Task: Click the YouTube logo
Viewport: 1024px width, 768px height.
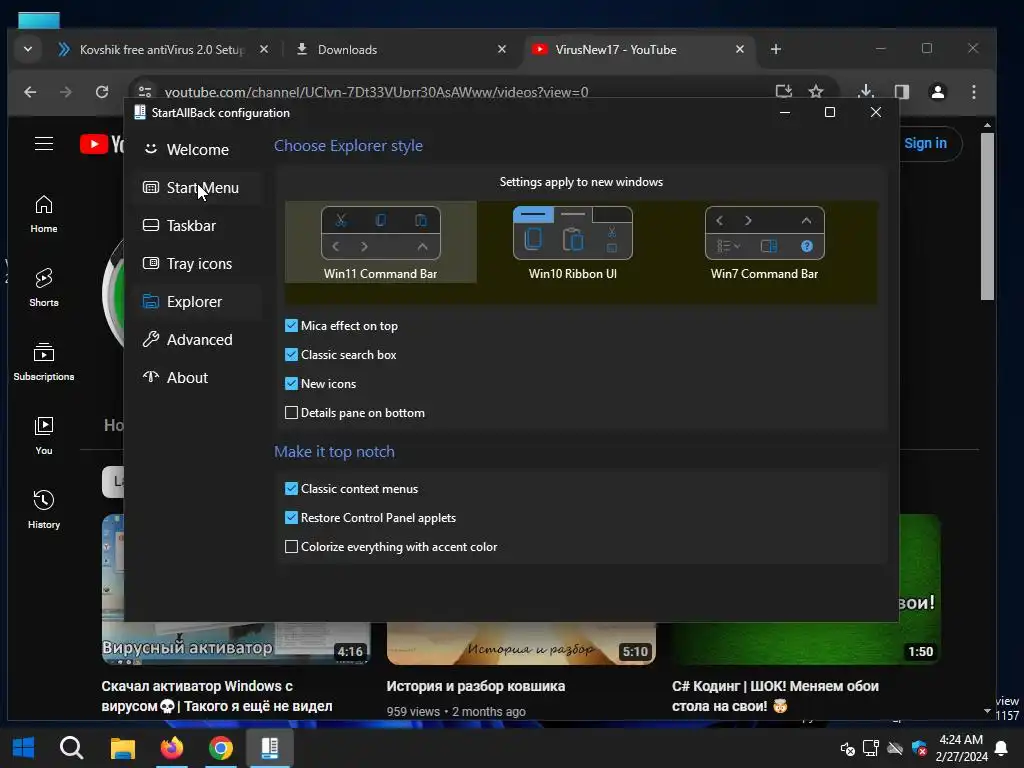Action: coord(102,144)
